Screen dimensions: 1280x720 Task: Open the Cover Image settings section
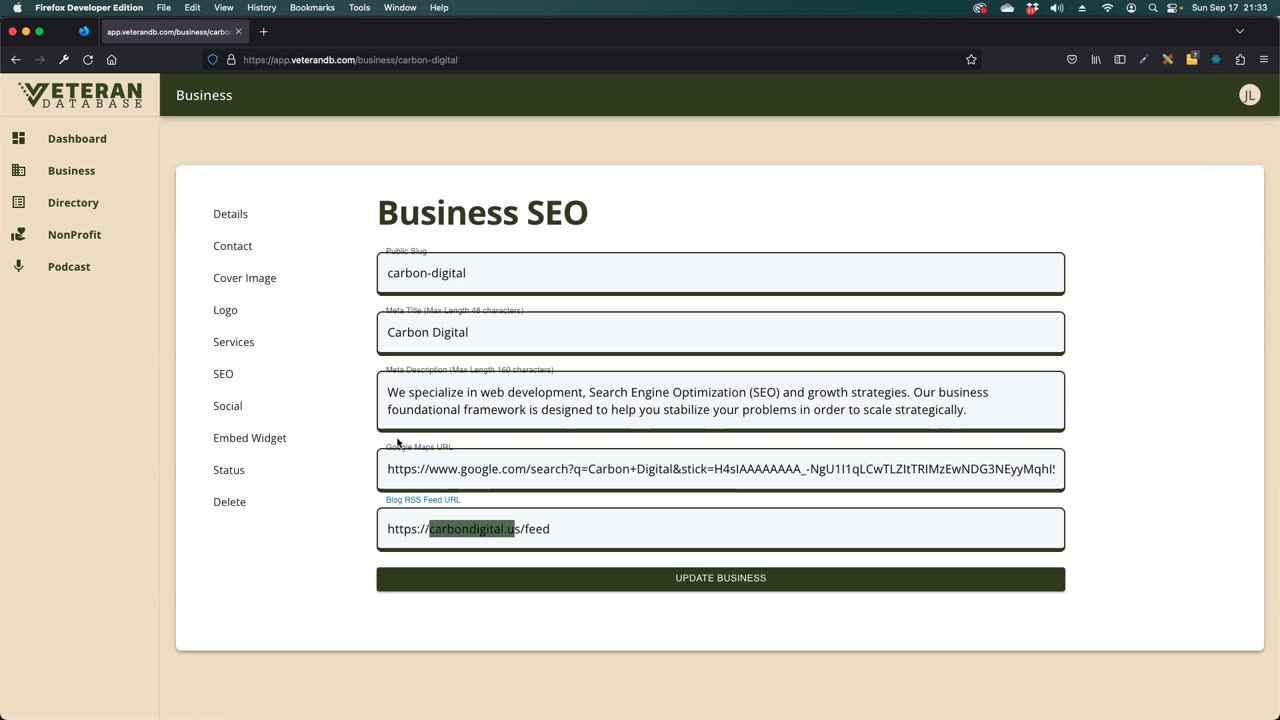pyautogui.click(x=244, y=278)
